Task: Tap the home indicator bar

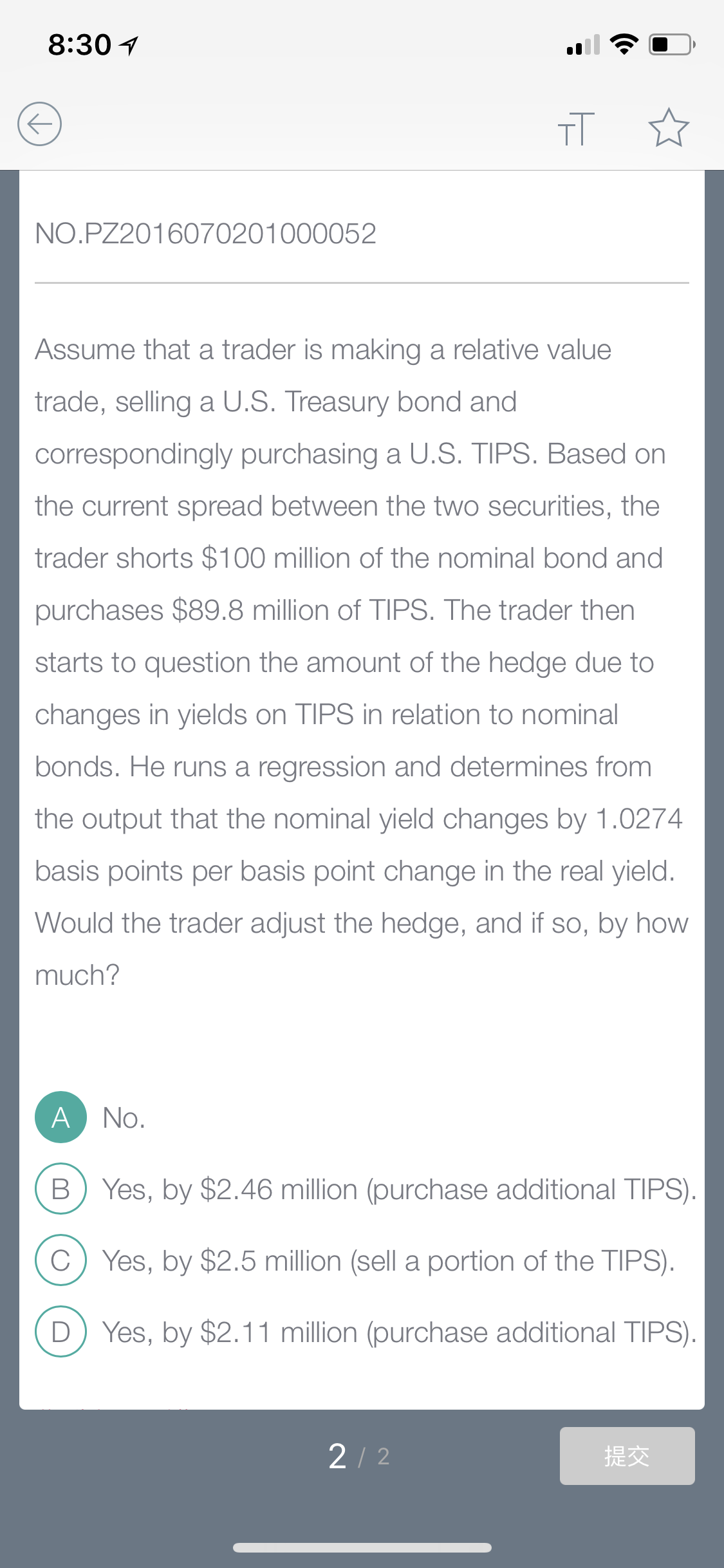Action: (362, 1547)
